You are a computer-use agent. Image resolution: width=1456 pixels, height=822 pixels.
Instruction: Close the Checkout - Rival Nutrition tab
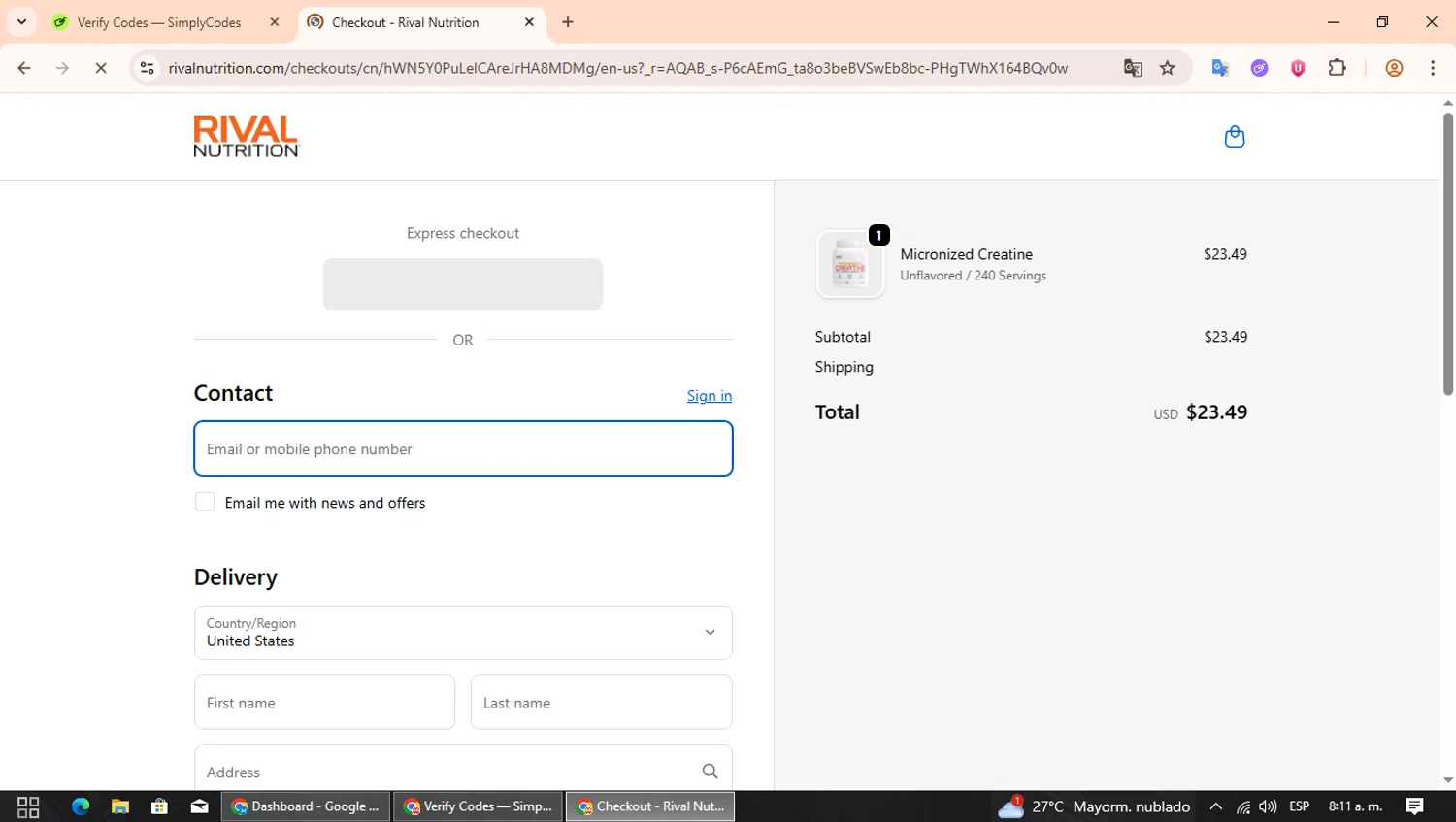(529, 22)
